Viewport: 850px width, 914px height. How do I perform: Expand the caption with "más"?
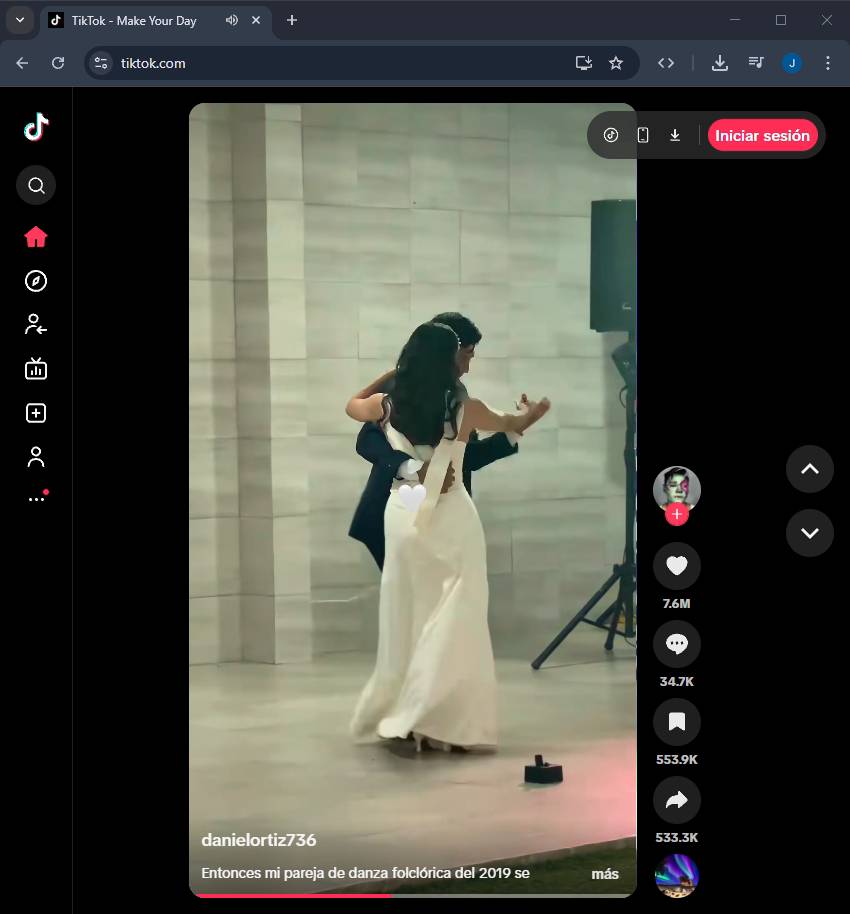(604, 874)
